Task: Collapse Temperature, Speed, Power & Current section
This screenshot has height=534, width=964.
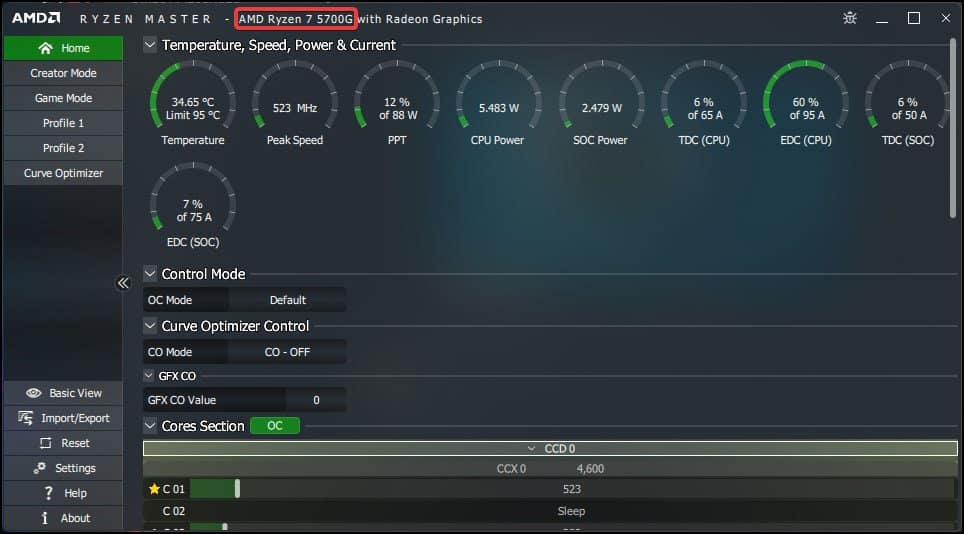Action: point(150,45)
